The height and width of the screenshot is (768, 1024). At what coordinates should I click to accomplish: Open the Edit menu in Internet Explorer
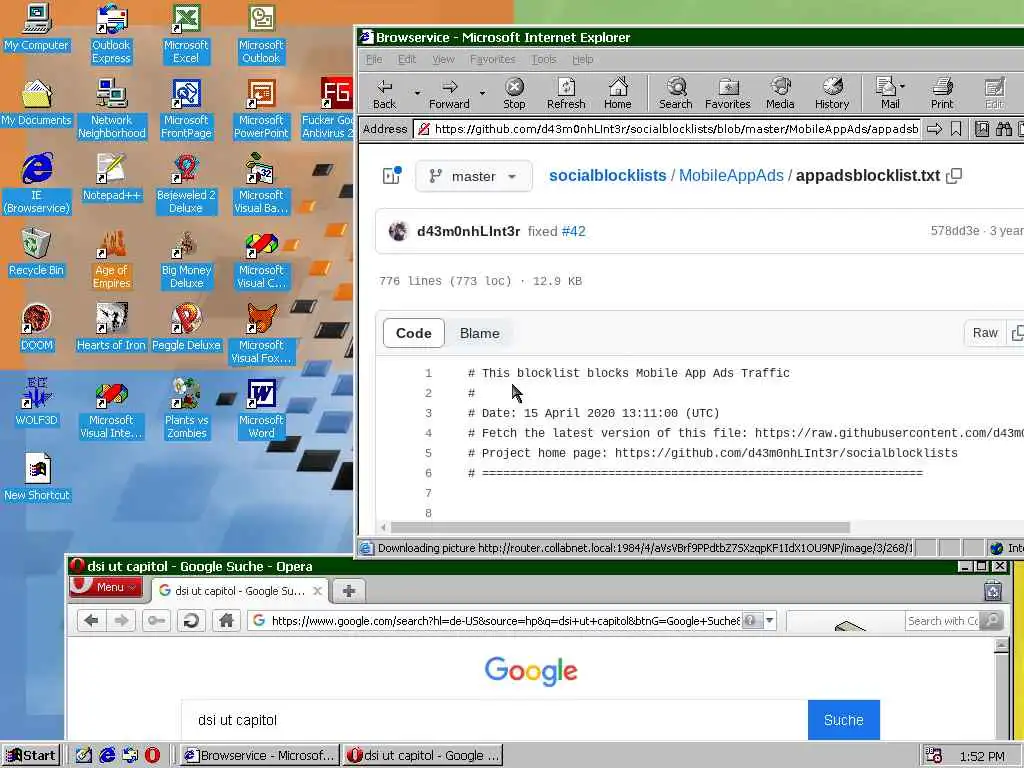click(407, 59)
